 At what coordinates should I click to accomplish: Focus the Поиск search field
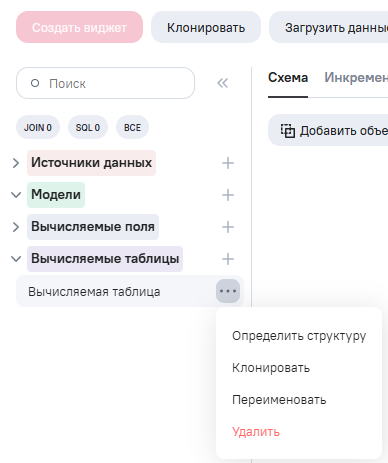coord(105,83)
